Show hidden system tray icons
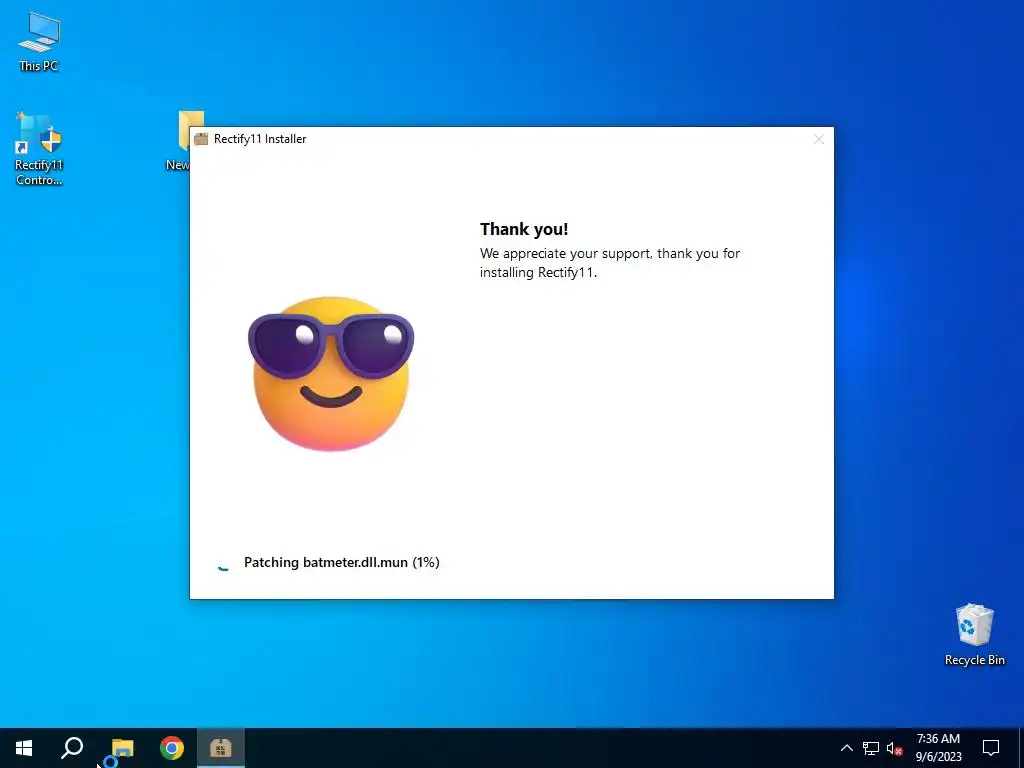Image resolution: width=1024 pixels, height=768 pixels. coord(846,748)
